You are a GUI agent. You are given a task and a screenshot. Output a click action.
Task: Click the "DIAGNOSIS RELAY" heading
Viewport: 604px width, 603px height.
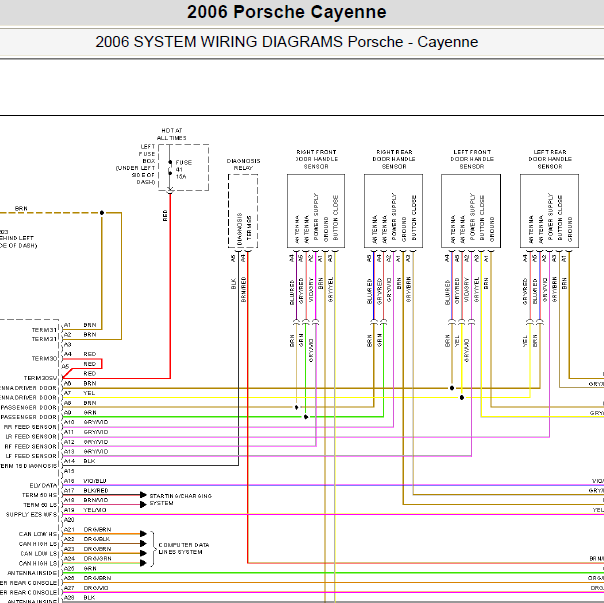pos(243,164)
